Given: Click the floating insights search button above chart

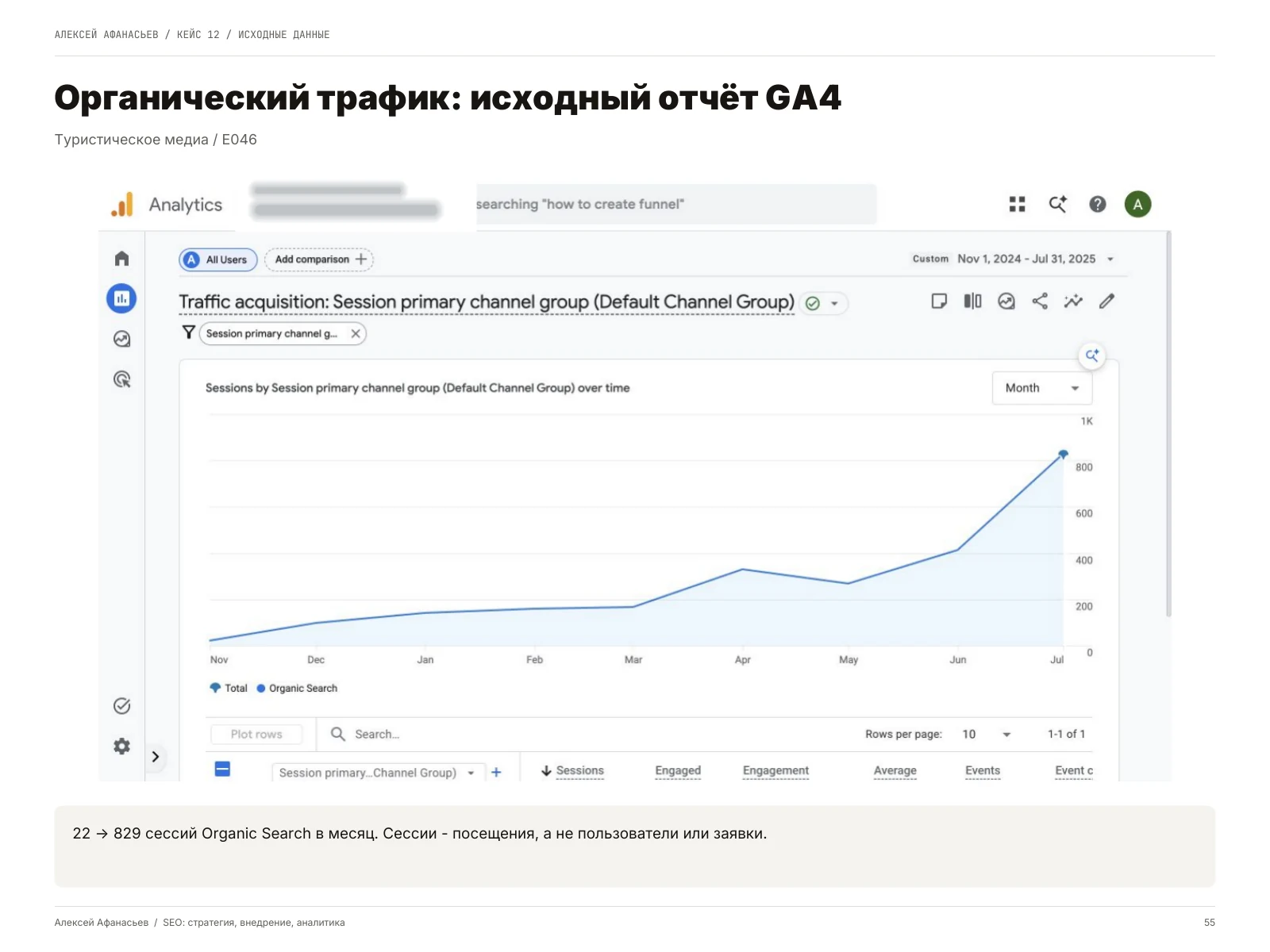Looking at the screenshot, I should click(1092, 355).
